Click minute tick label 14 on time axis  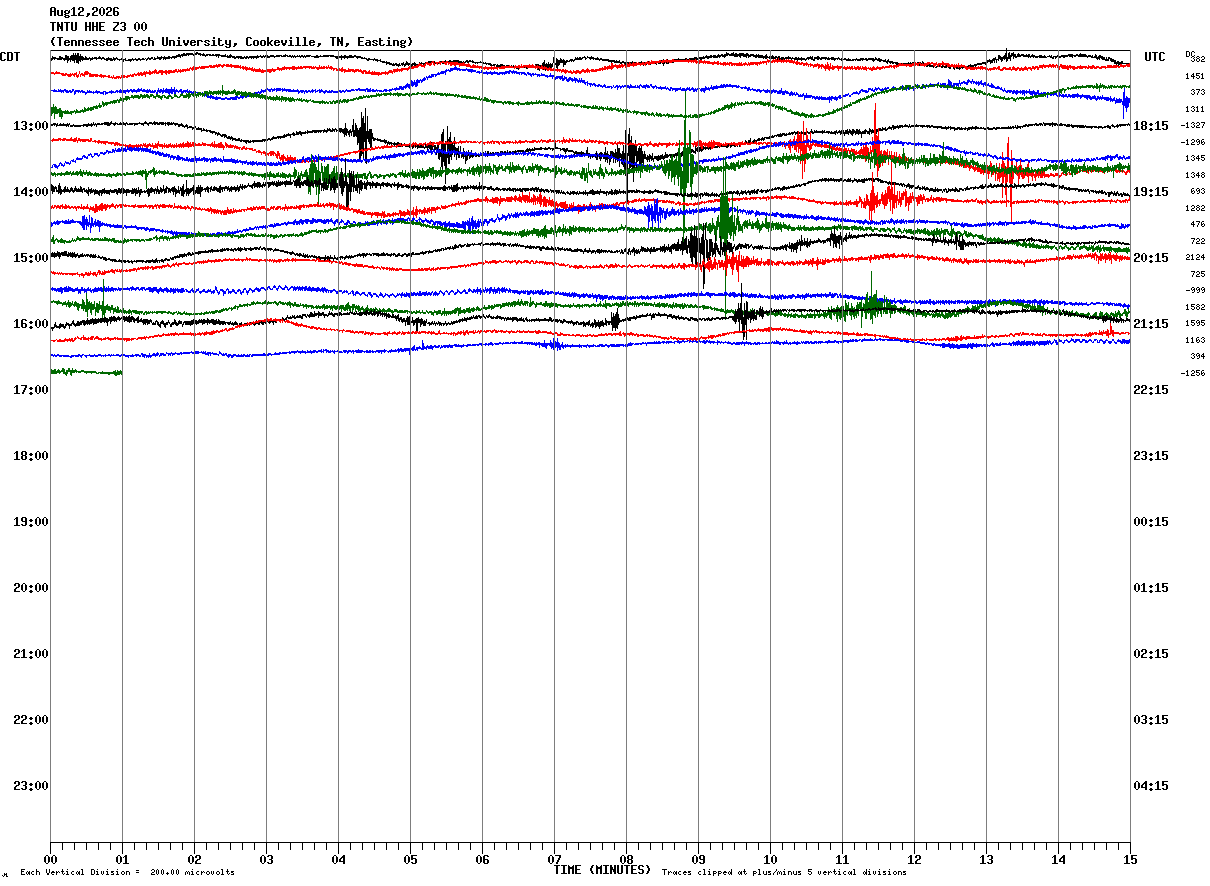tap(1058, 859)
